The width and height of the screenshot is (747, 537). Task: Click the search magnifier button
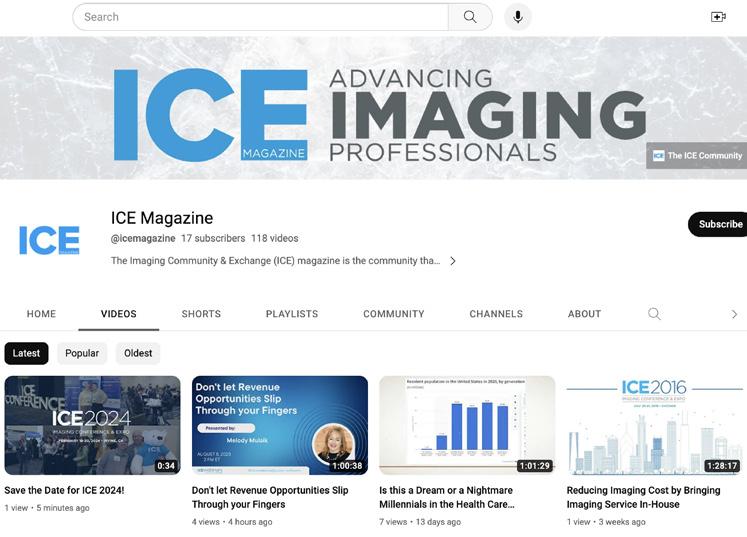pyautogui.click(x=470, y=17)
